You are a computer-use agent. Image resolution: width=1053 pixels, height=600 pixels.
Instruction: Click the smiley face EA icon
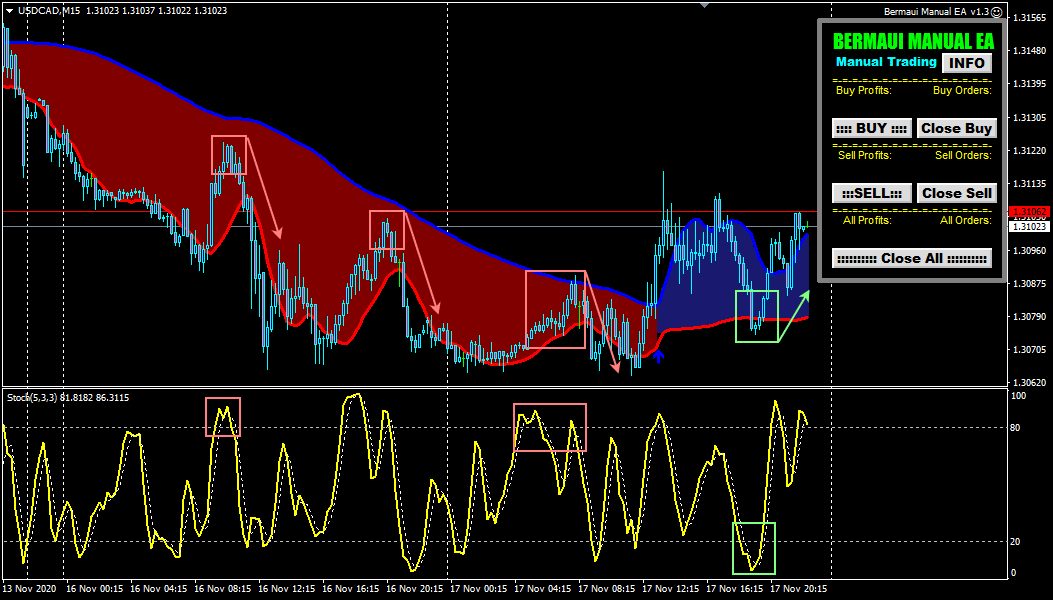point(997,12)
